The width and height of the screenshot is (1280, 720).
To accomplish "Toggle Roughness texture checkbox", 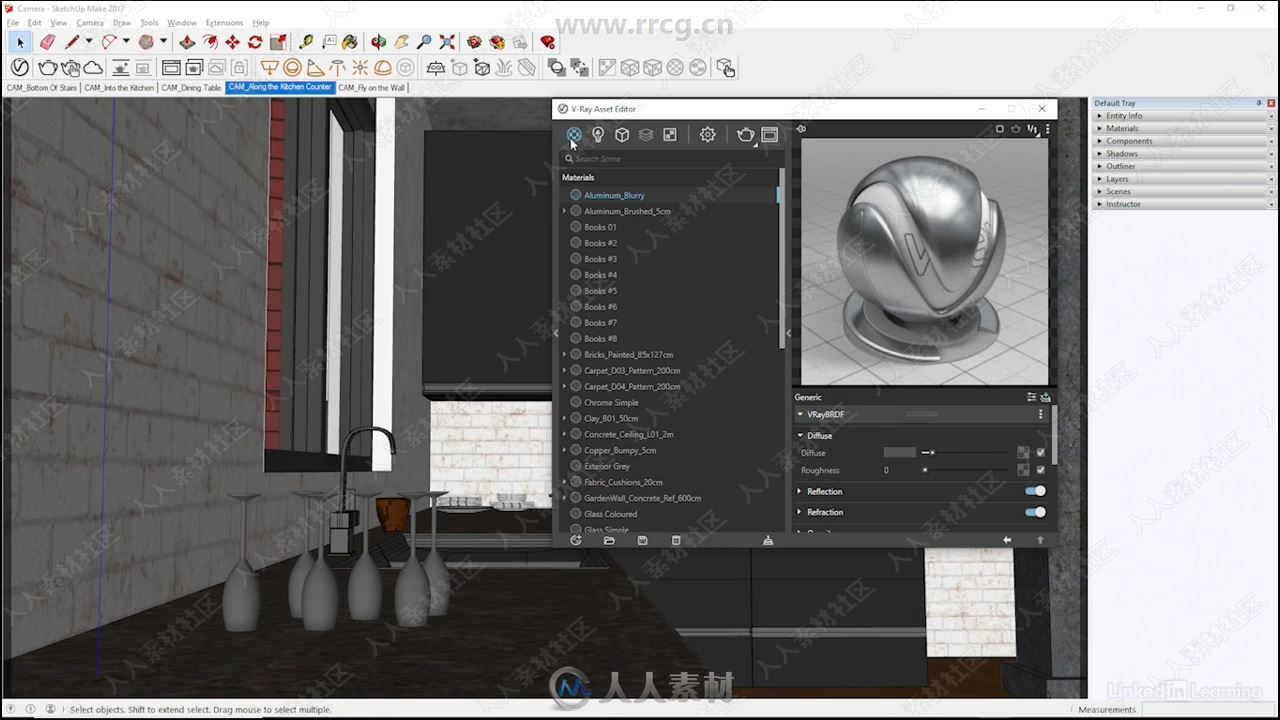I will pyautogui.click(x=1041, y=470).
